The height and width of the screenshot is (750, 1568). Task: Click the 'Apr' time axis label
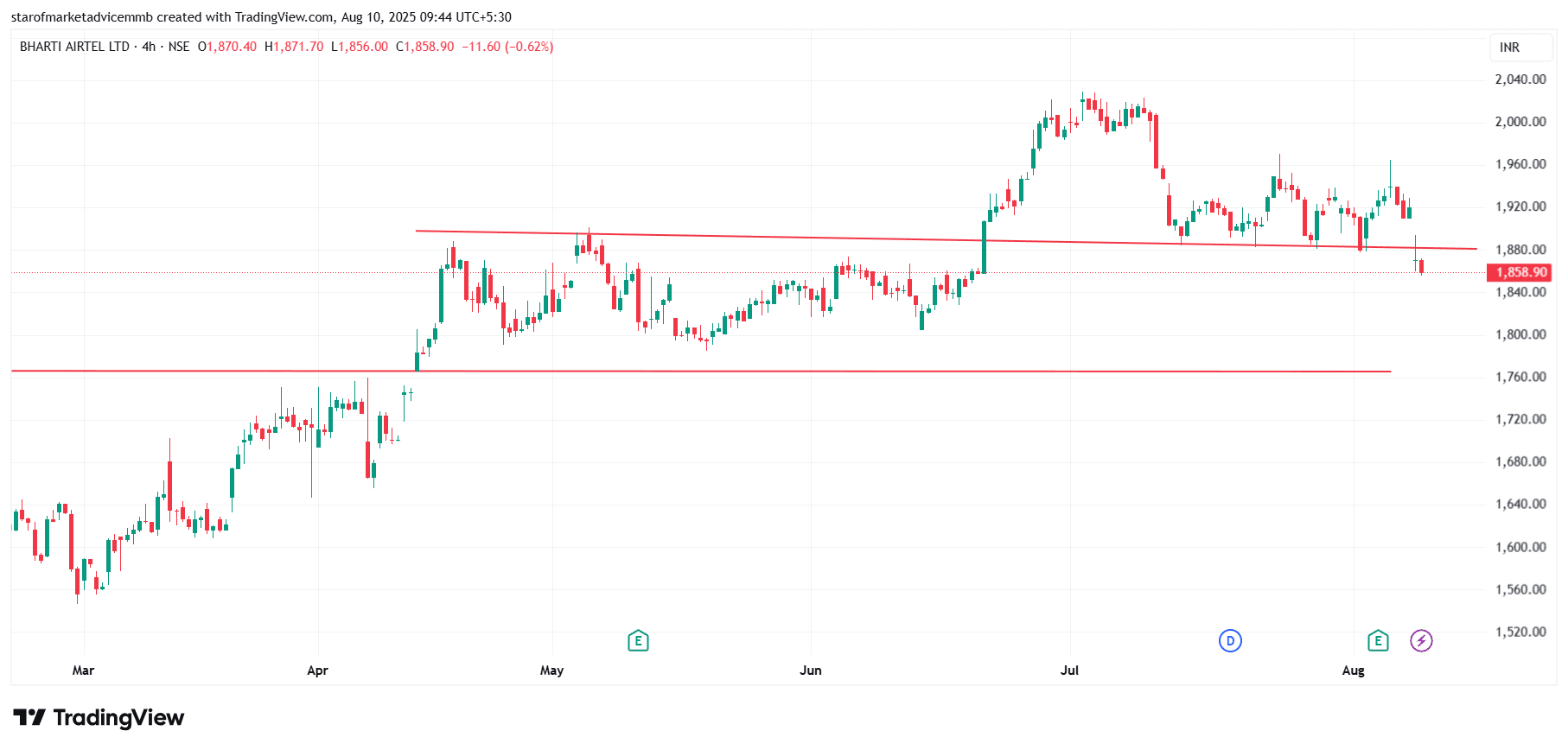pos(317,671)
